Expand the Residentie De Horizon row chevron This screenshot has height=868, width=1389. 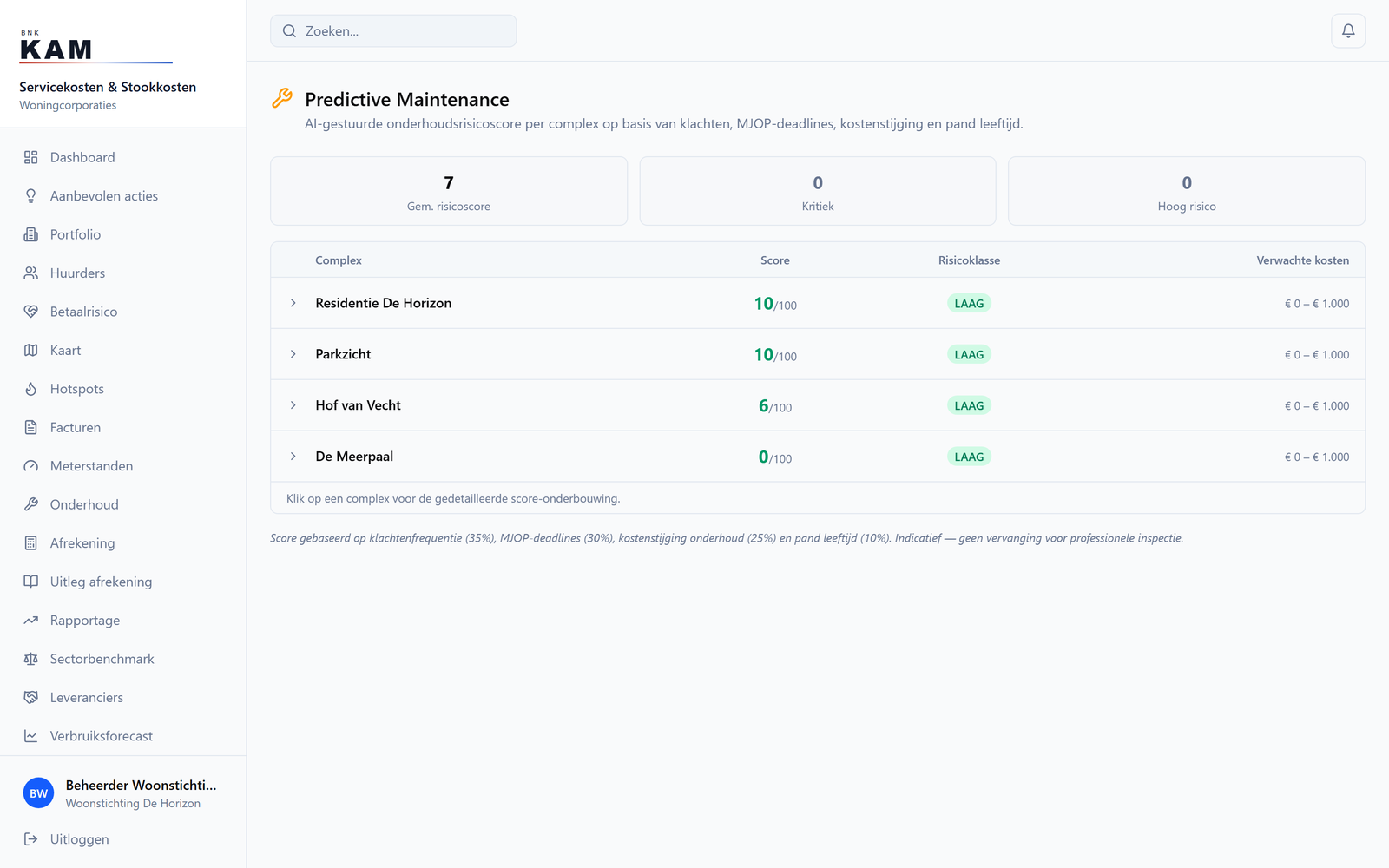pos(293,303)
